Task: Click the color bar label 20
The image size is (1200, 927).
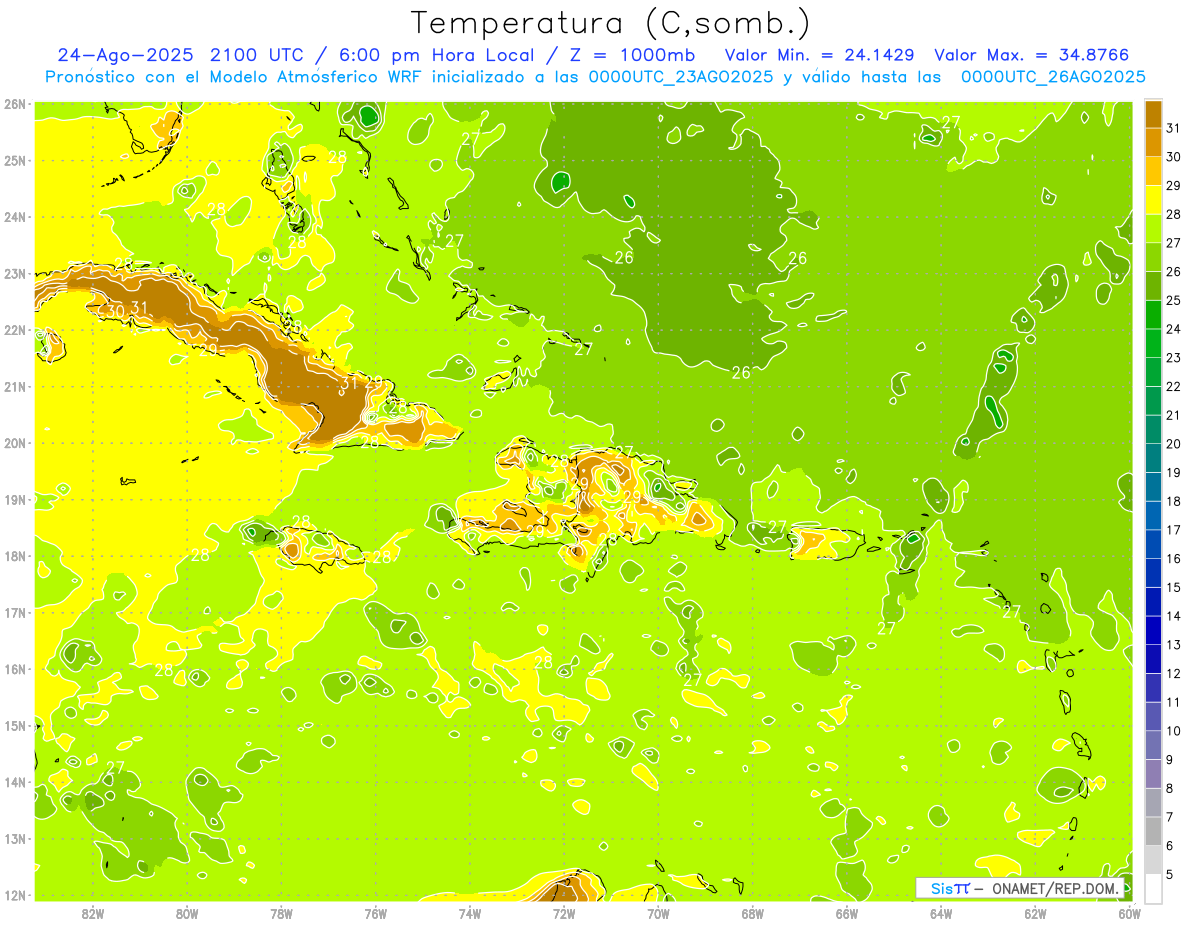Action: click(x=1174, y=444)
